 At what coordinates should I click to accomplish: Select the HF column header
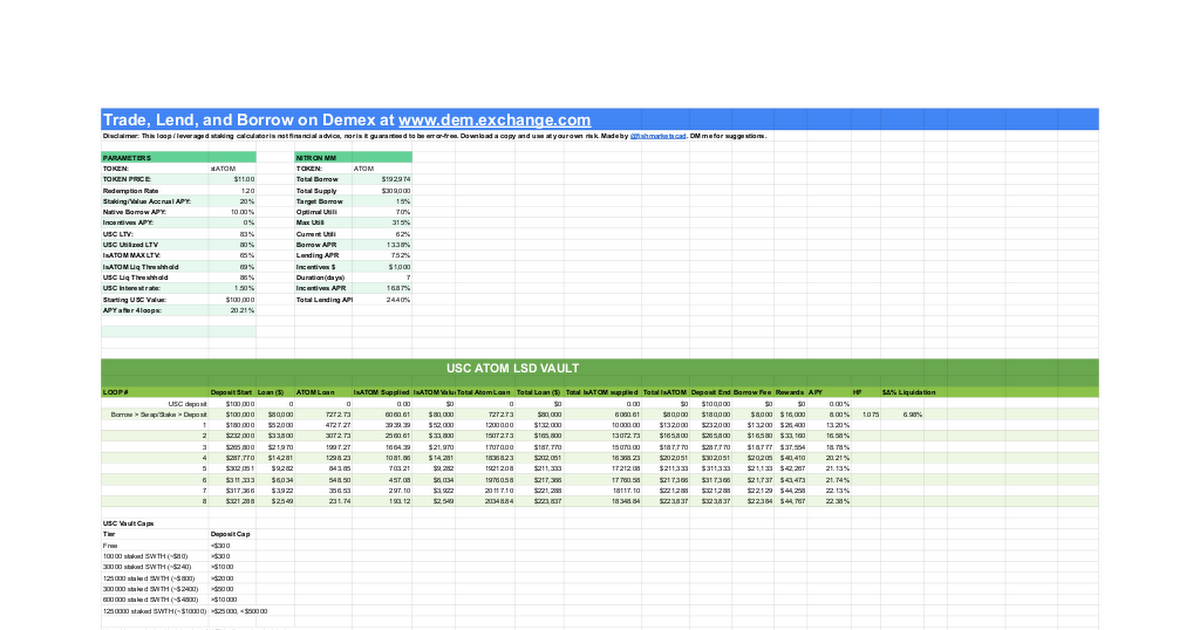[x=866, y=392]
